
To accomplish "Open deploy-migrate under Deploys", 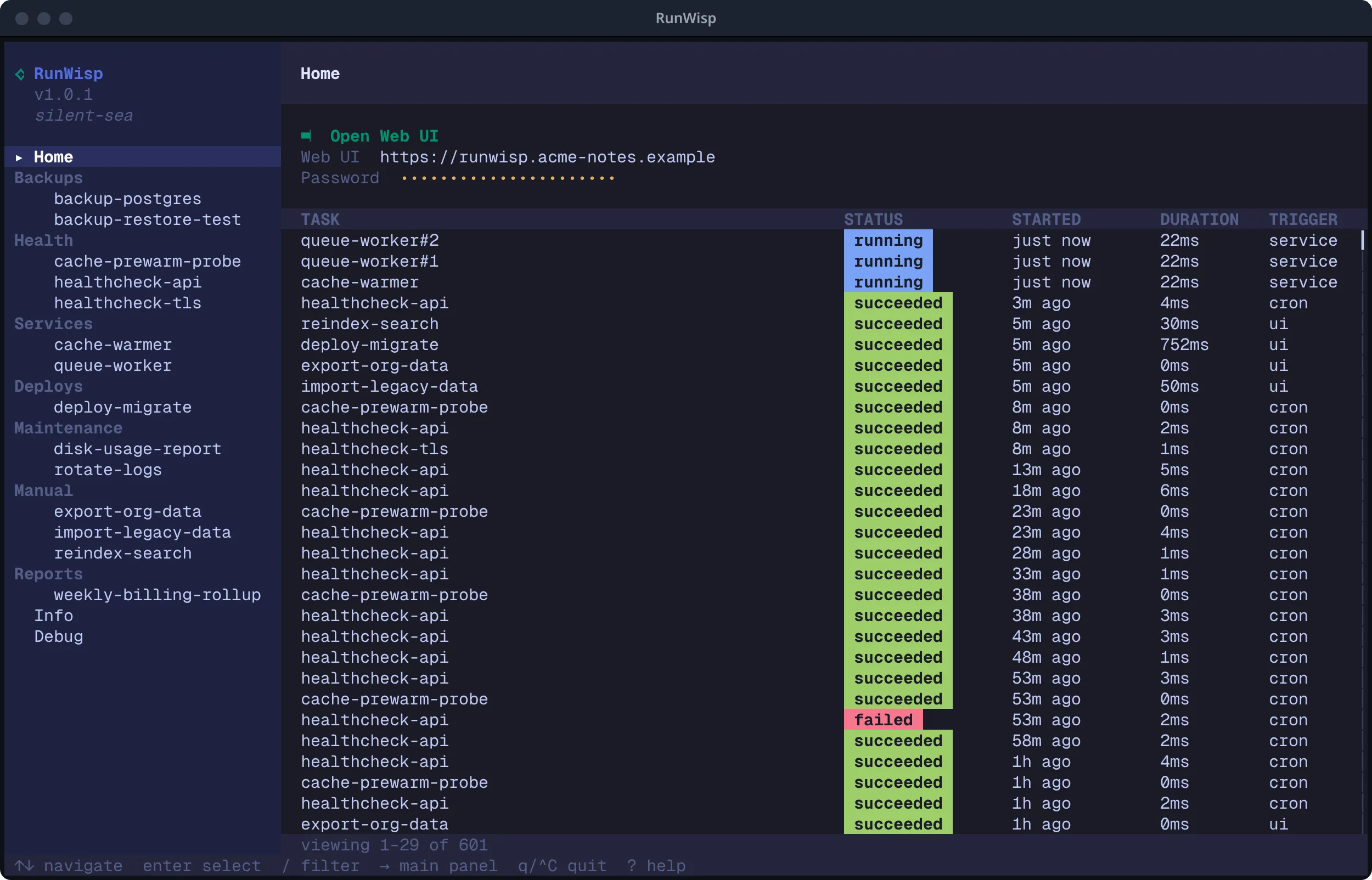I will pos(123,408).
